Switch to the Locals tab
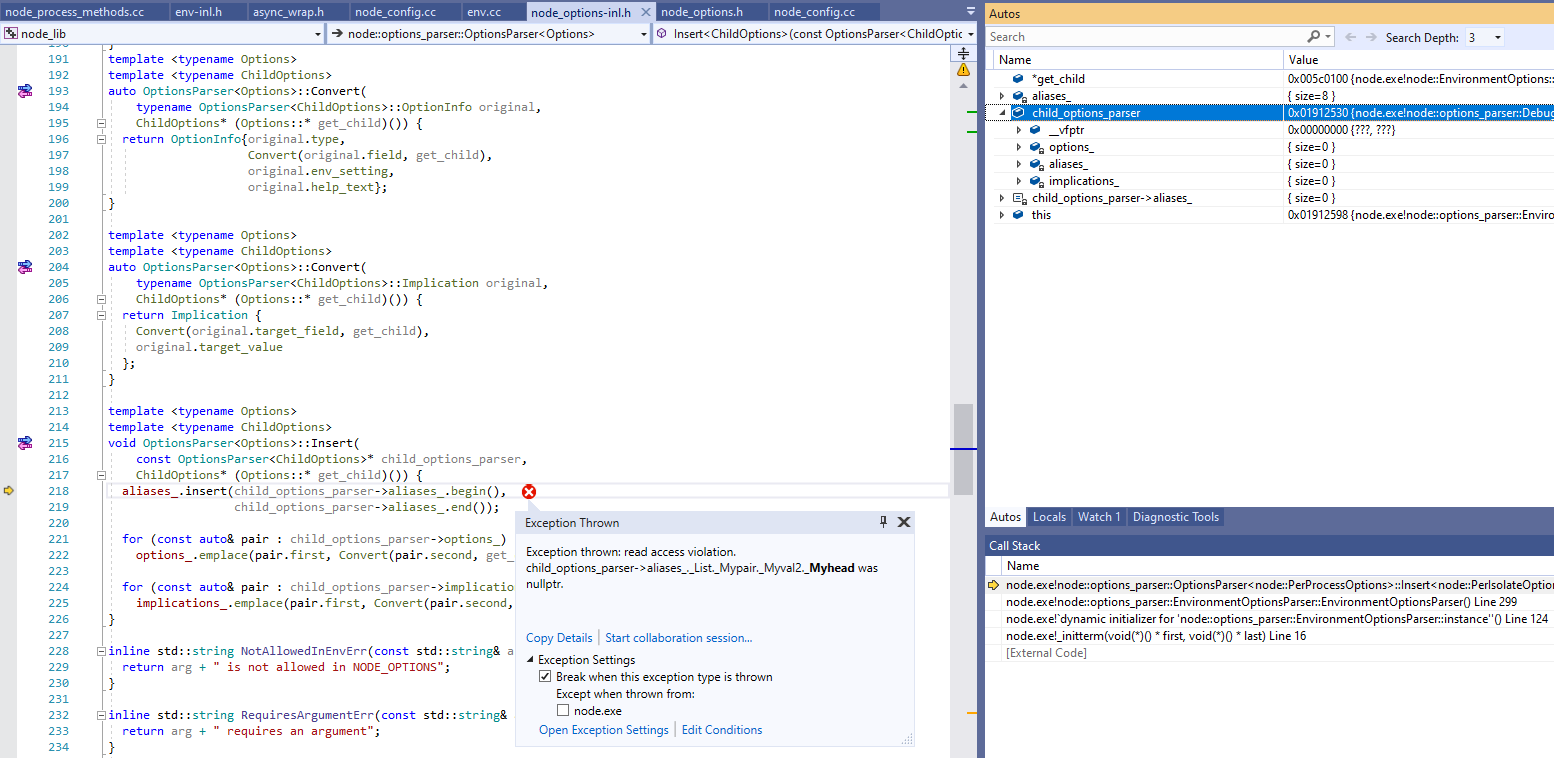This screenshot has height=758, width=1554. point(1049,517)
